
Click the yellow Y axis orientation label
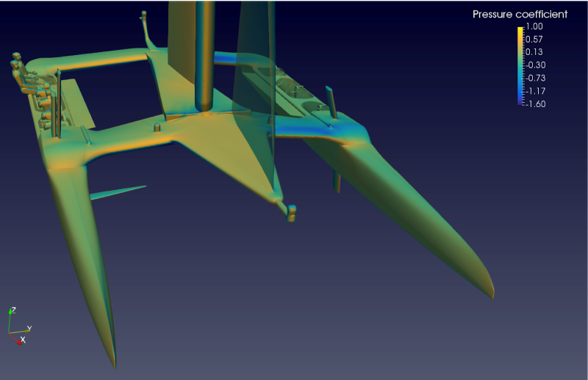click(x=29, y=329)
